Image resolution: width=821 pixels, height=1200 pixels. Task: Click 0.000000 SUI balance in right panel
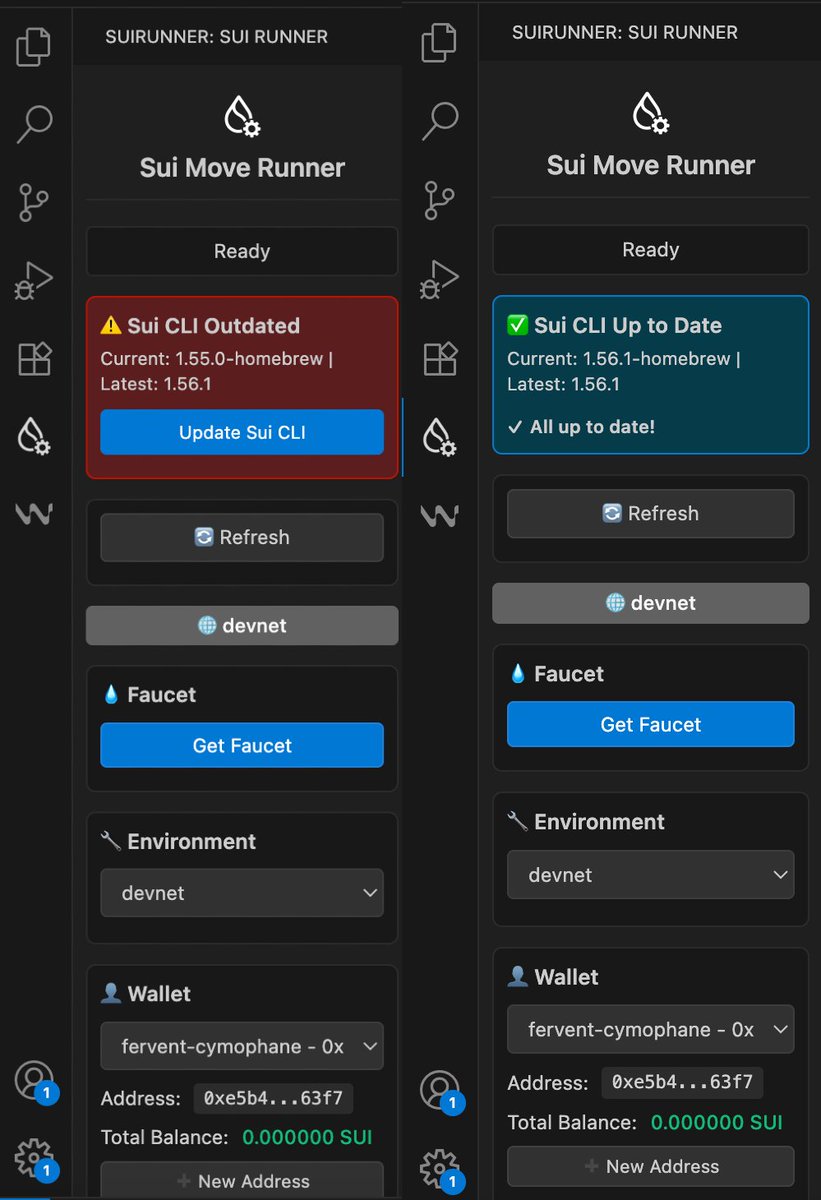(x=717, y=1122)
